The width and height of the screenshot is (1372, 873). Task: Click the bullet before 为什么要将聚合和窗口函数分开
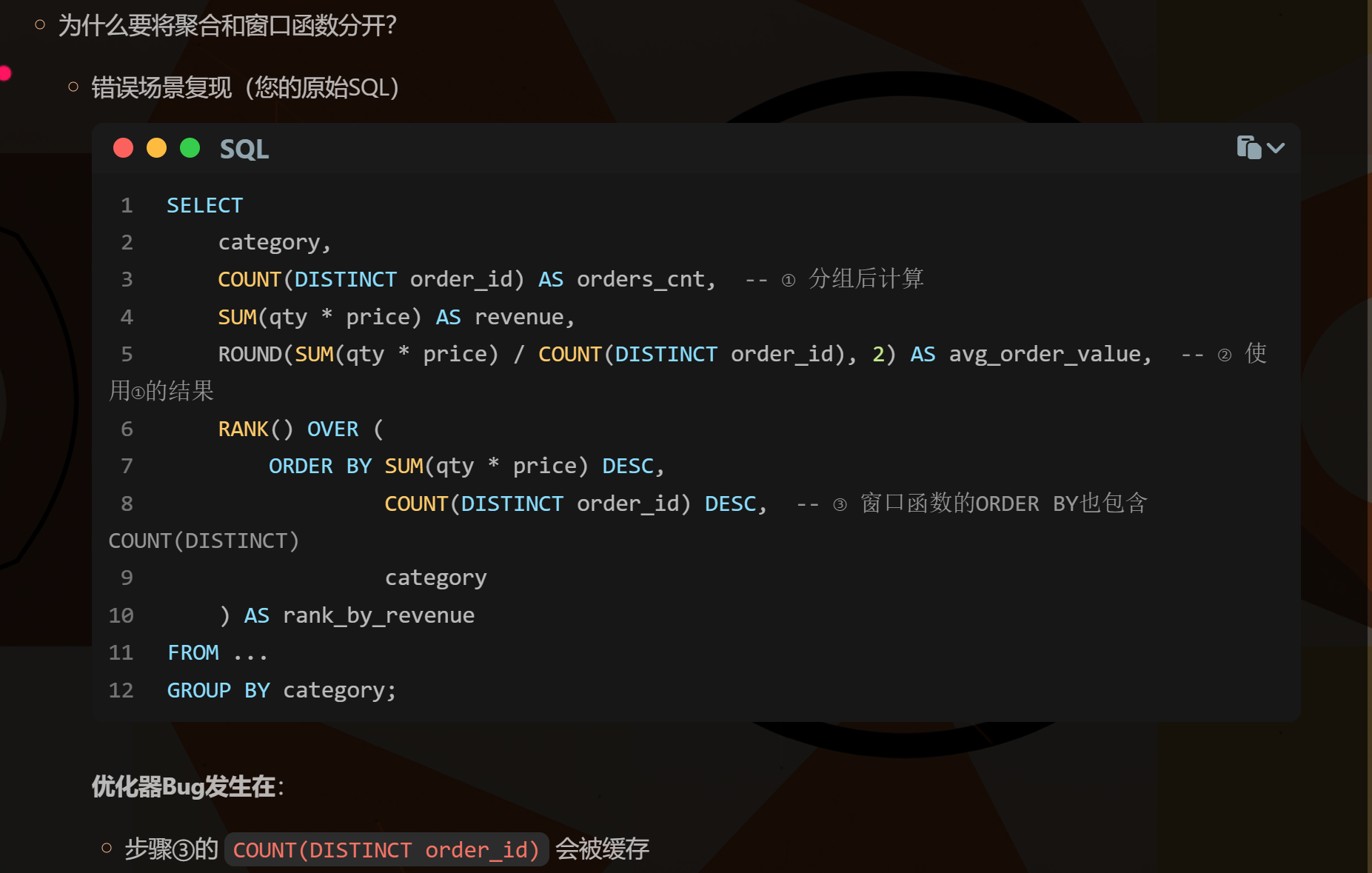(x=40, y=25)
